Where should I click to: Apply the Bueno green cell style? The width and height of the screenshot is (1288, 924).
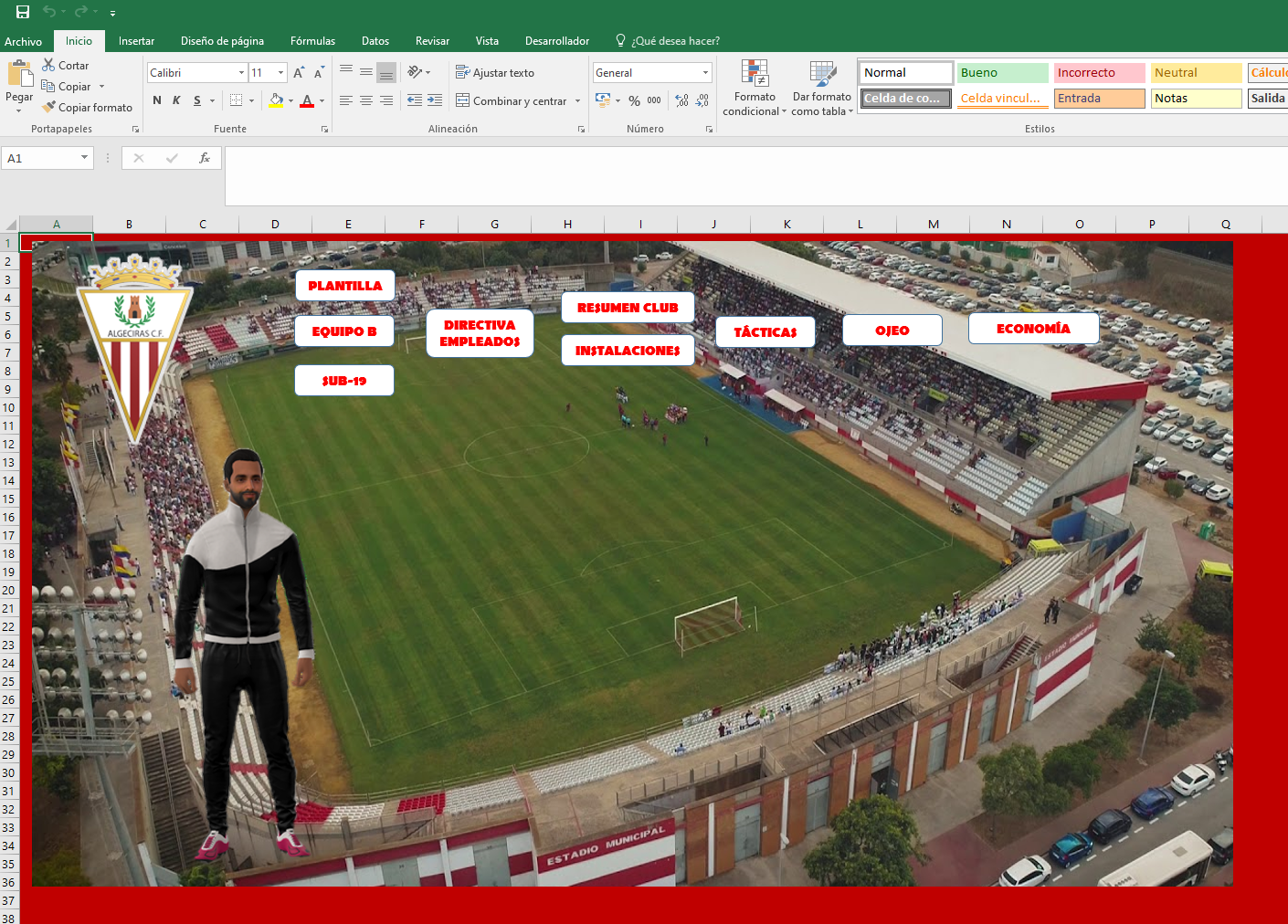(x=1002, y=73)
